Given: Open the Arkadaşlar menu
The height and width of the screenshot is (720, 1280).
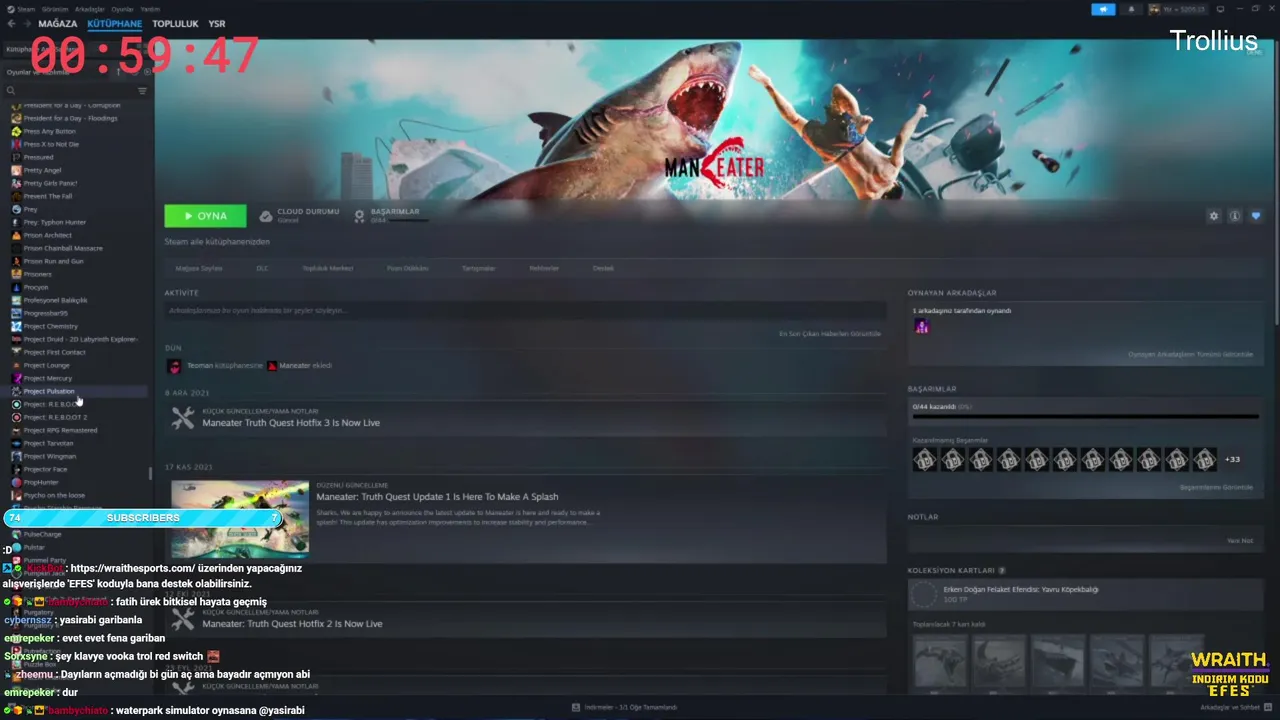Looking at the screenshot, I should pyautogui.click(x=88, y=9).
